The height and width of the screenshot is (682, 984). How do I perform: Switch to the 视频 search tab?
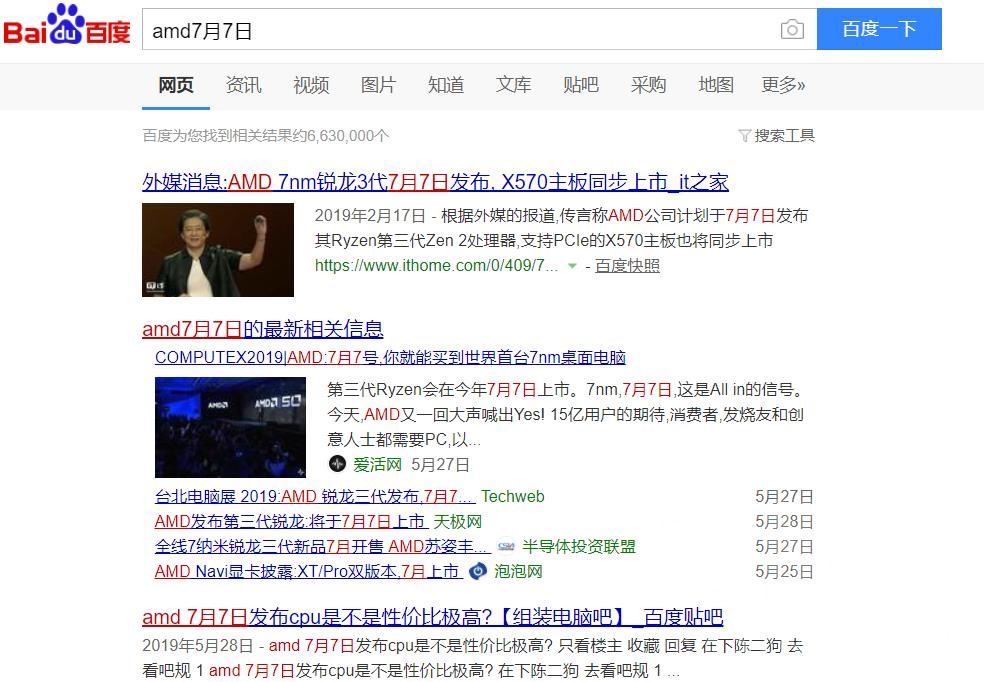[x=311, y=86]
